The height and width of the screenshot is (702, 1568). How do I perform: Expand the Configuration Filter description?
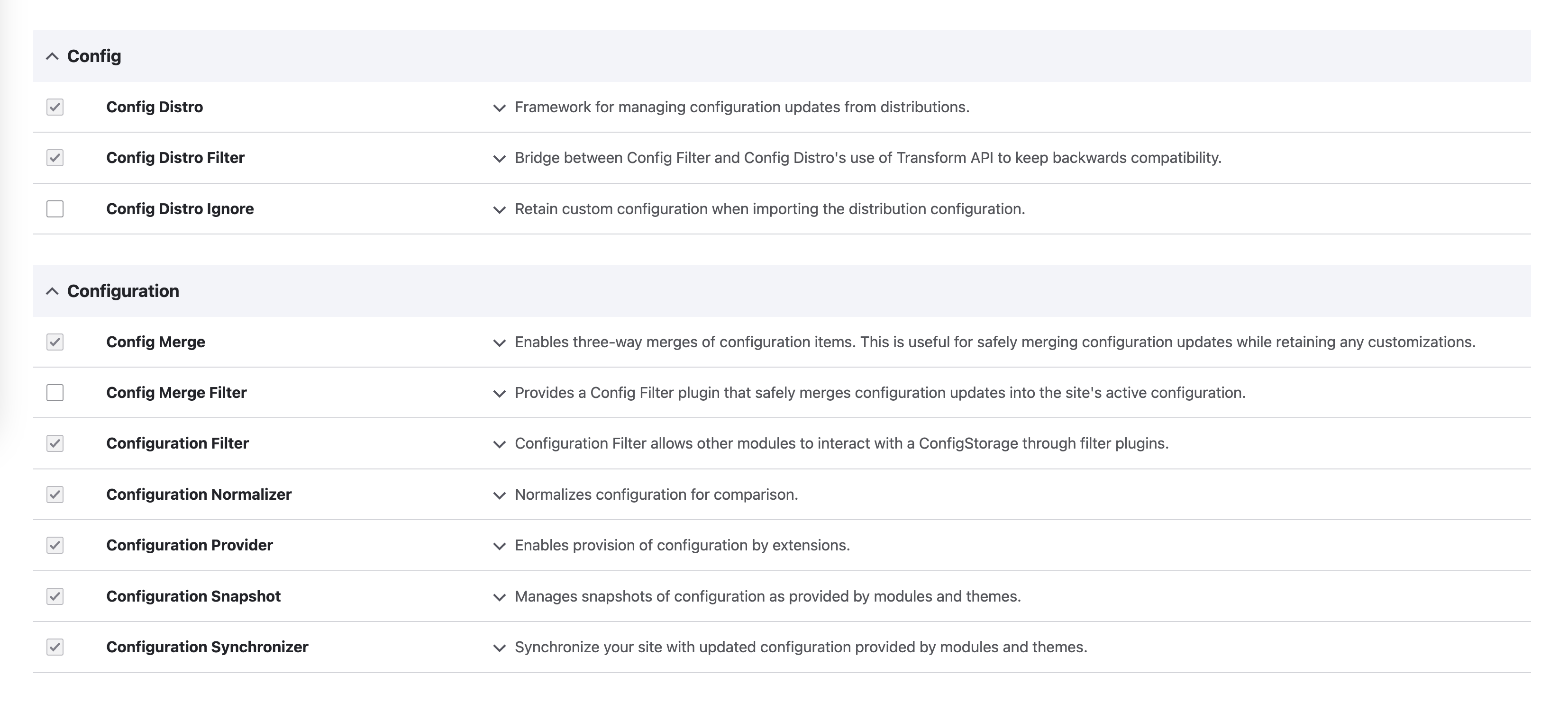(499, 444)
